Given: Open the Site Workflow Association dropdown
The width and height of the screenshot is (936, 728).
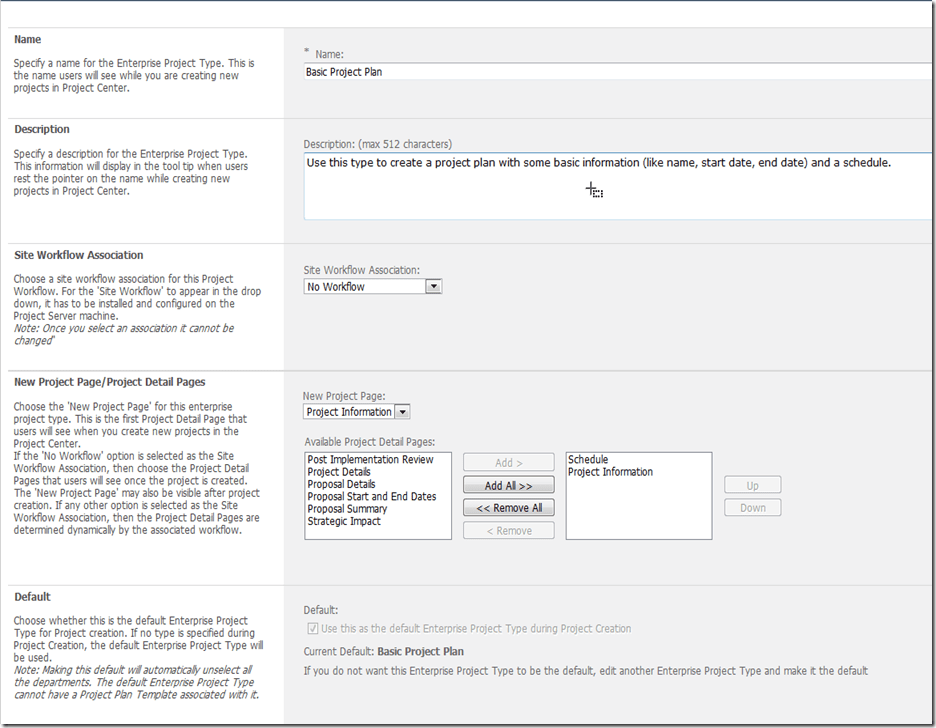Looking at the screenshot, I should click(x=372, y=287).
